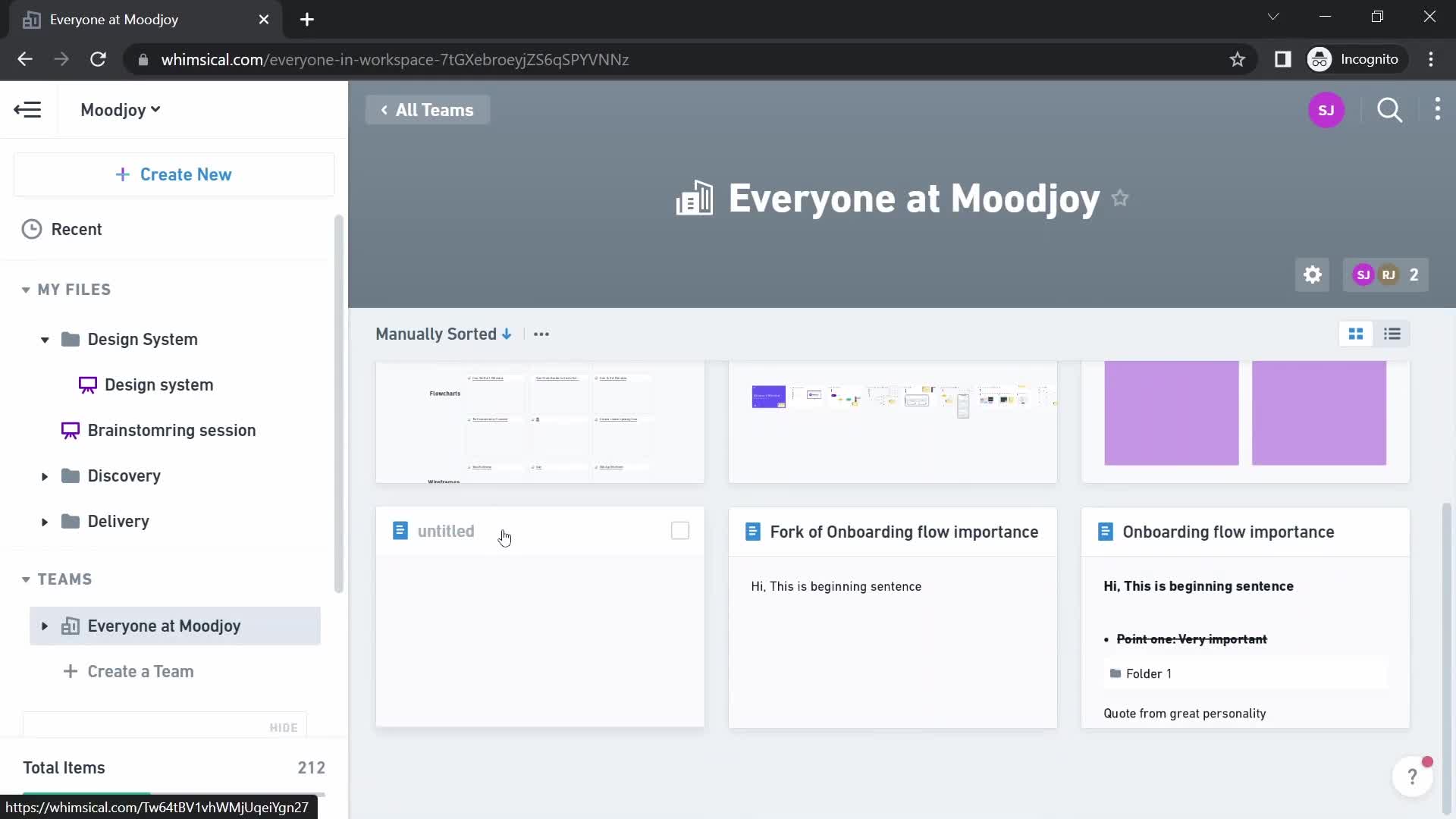1456x819 pixels.
Task: Favorite Everyone at Moodjoy with the star
Action: pyautogui.click(x=1120, y=199)
